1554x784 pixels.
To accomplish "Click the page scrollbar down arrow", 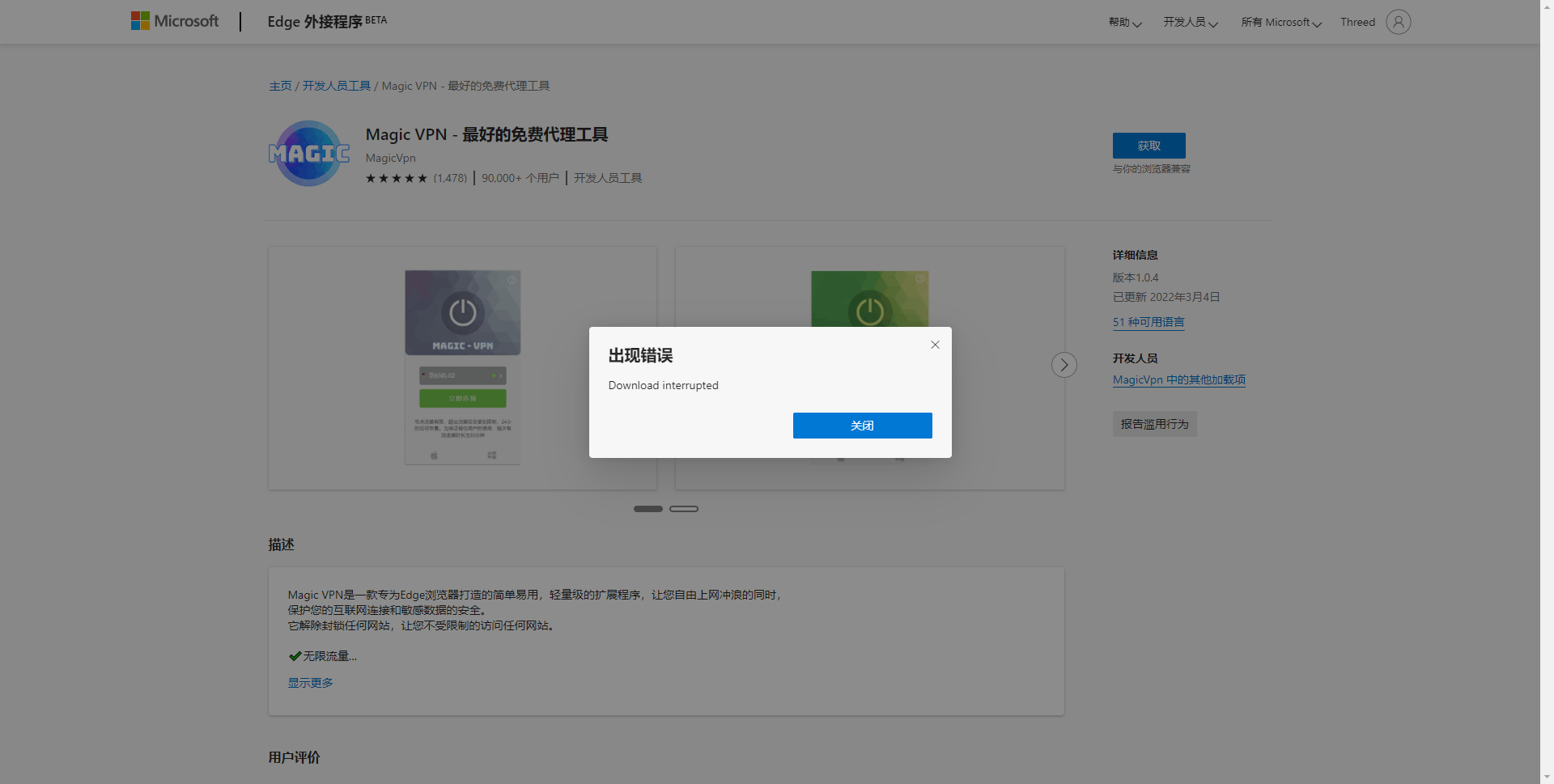I will pos(1547,777).
